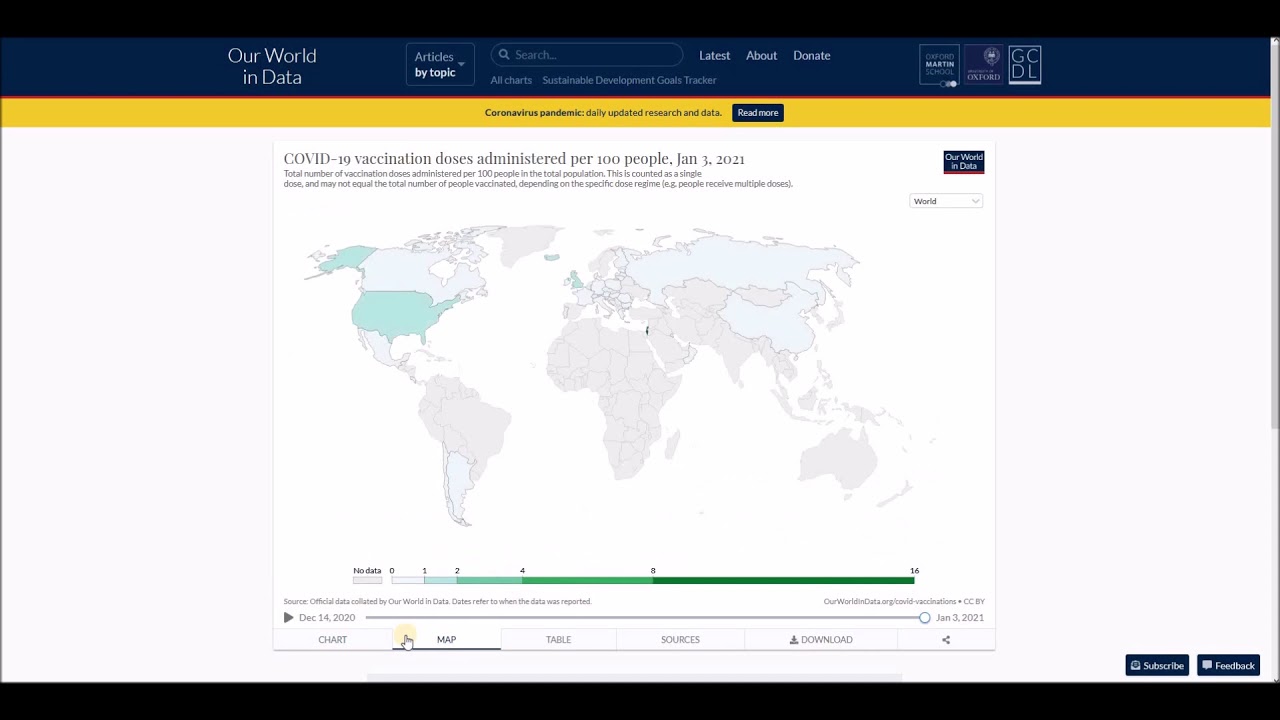Open the Sustainable Development Goals Tracker link

[x=629, y=80]
